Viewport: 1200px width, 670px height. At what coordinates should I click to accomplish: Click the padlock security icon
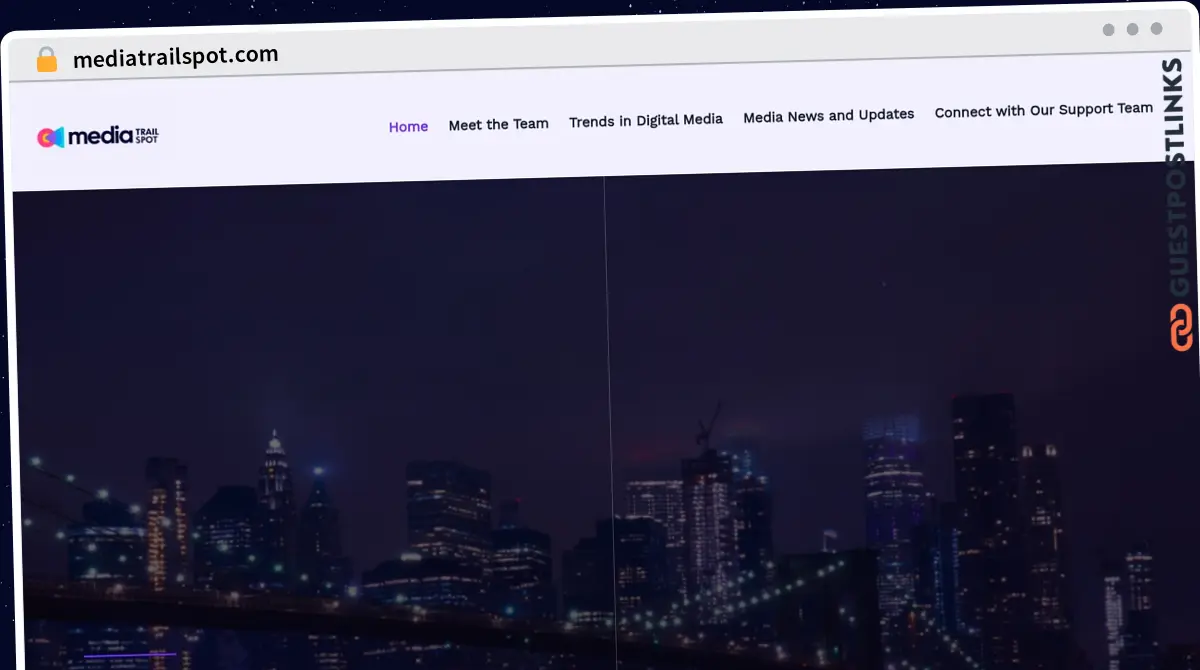click(x=46, y=60)
